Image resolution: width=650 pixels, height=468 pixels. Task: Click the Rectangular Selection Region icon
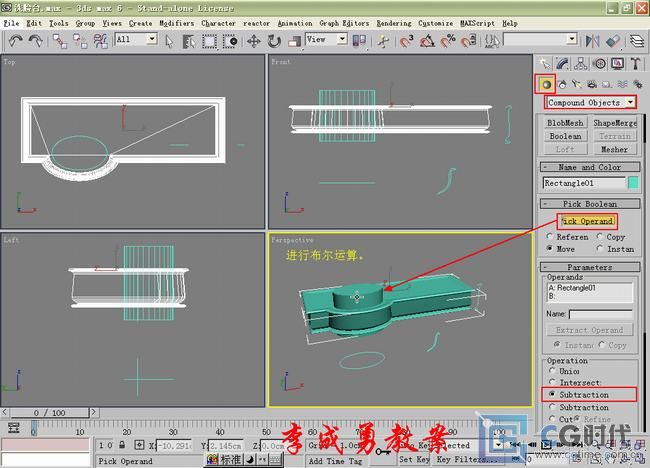tap(209, 41)
